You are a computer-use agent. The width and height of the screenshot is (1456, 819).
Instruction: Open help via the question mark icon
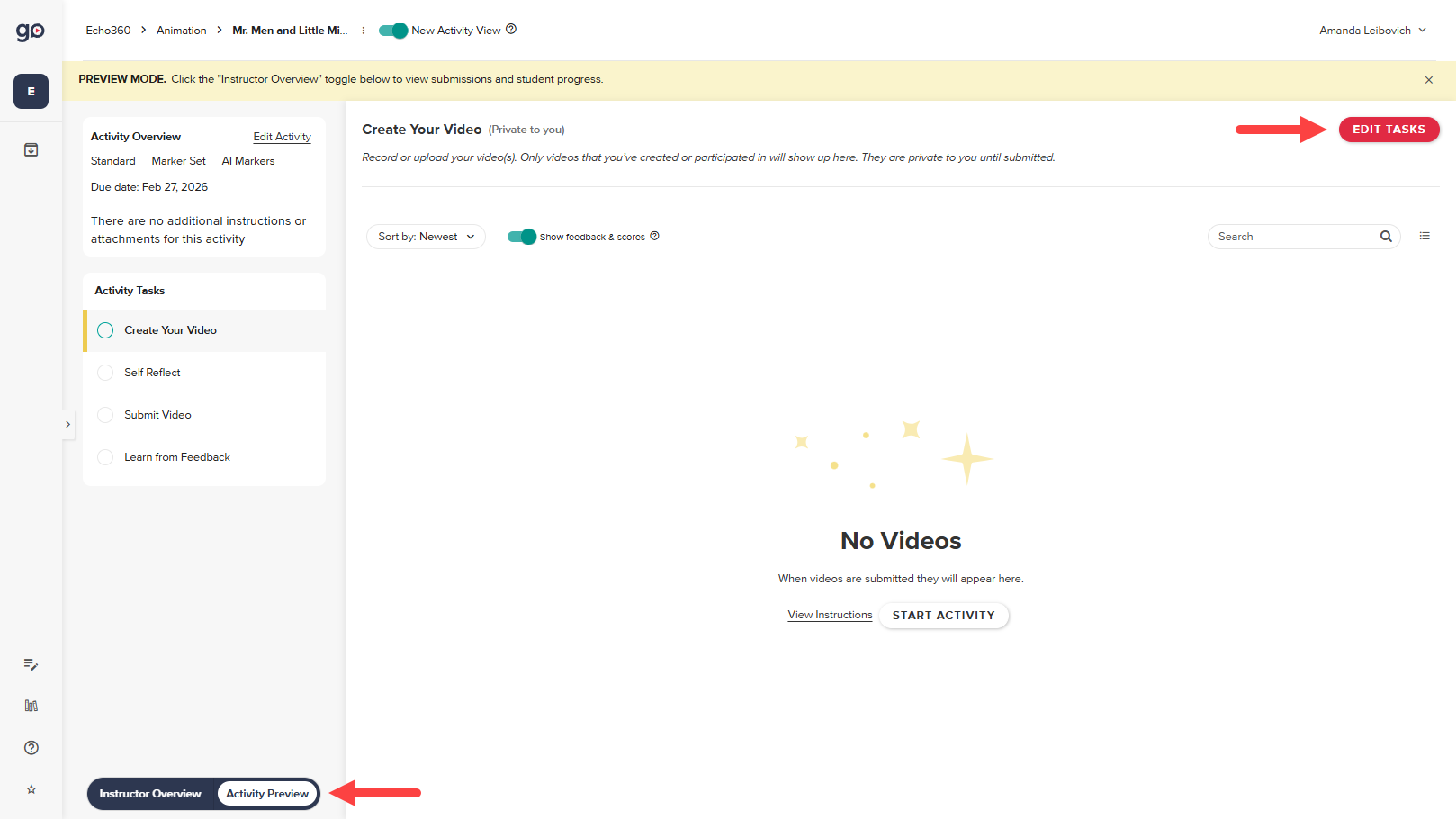tap(31, 747)
